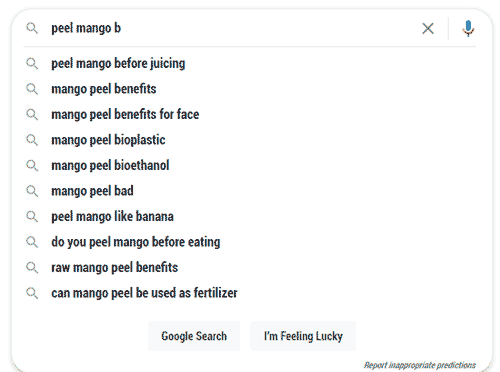
Task: Click the I'm Feeling Lucky button
Action: coord(303,336)
